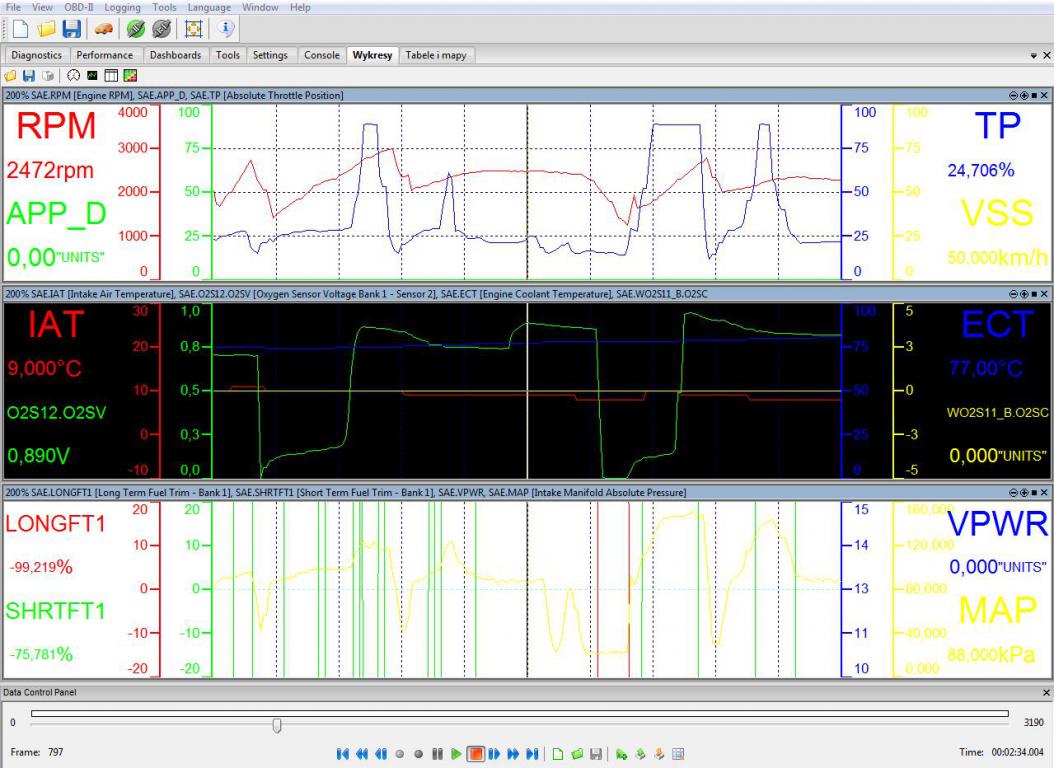The image size is (1054, 768).
Task: Click the blue info bubble icon
Action: 226,29
